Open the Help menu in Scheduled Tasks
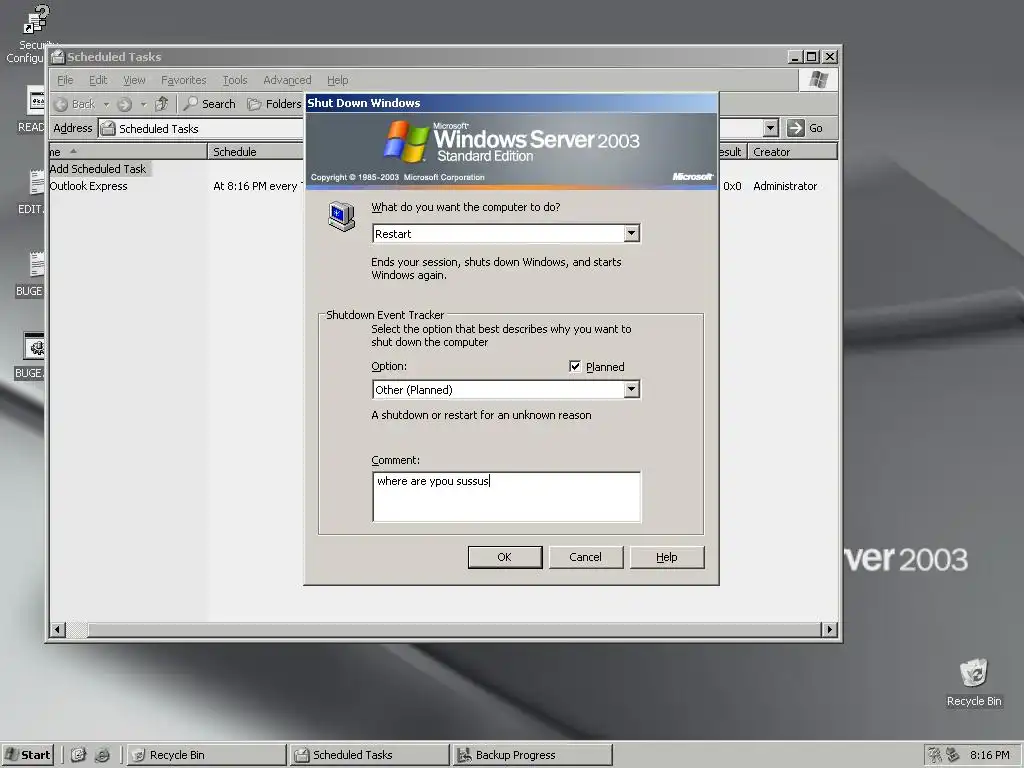The width and height of the screenshot is (1024, 768). pyautogui.click(x=338, y=80)
